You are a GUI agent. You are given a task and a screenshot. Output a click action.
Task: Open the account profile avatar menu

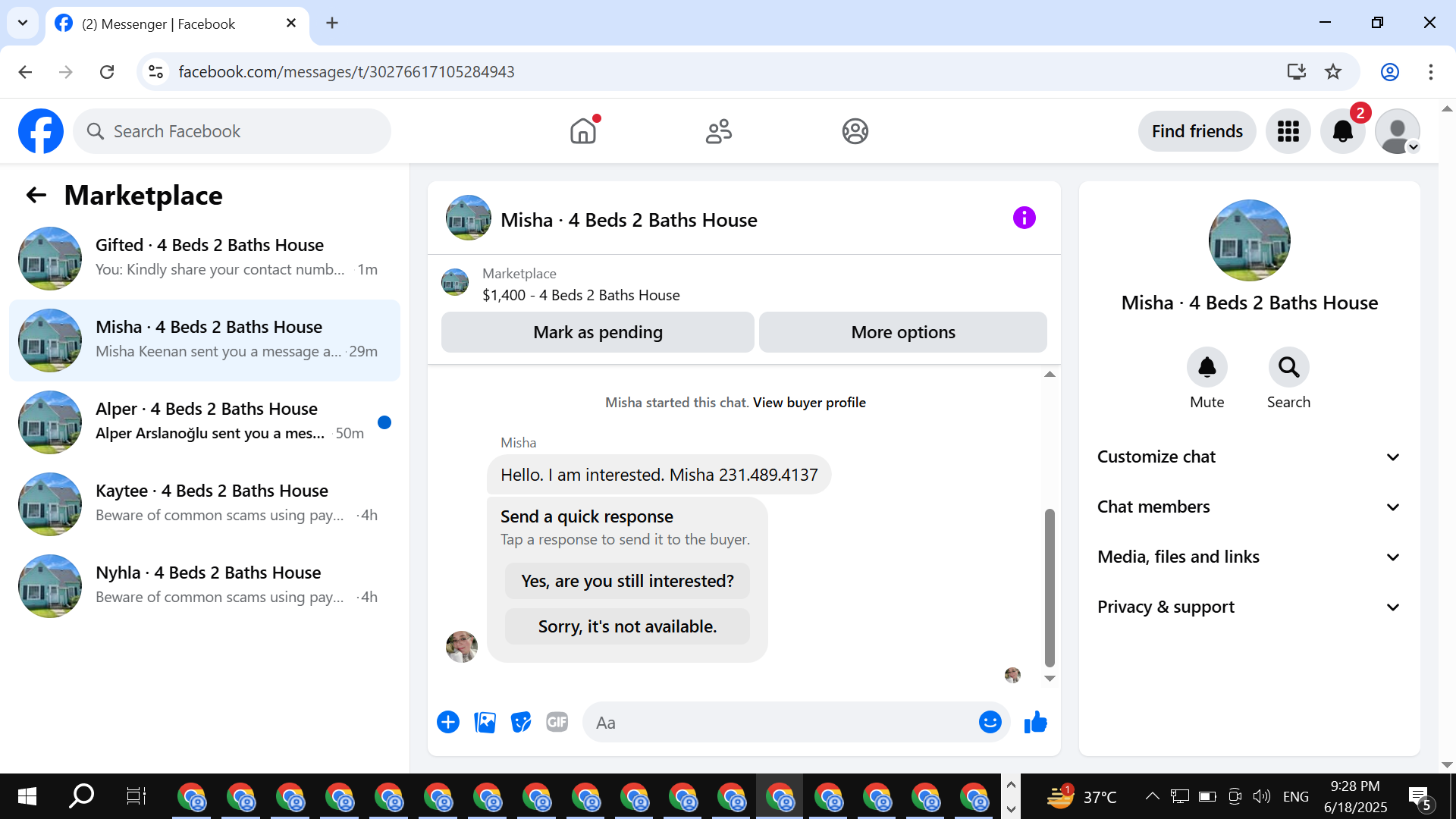[x=1397, y=131]
